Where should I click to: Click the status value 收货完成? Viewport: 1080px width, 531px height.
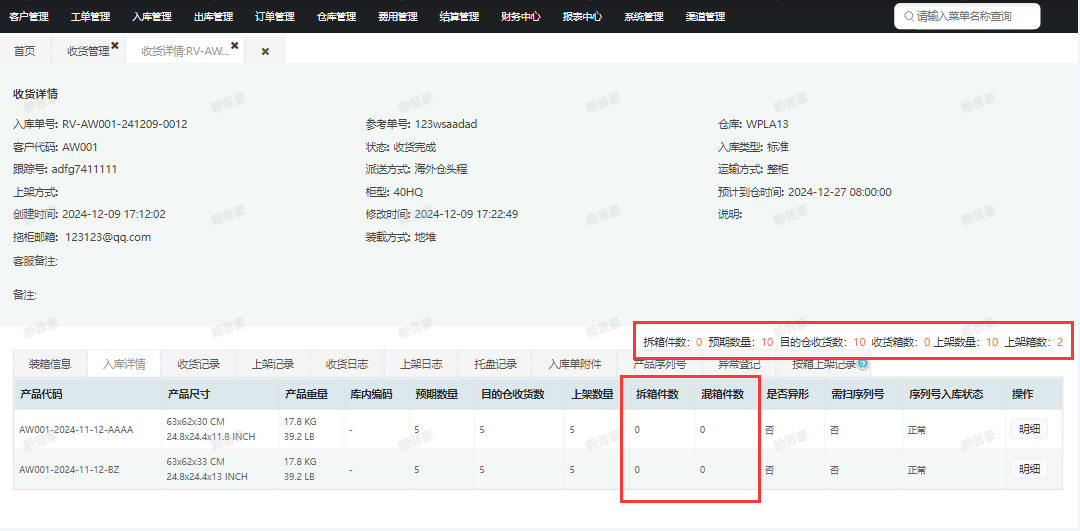[x=415, y=147]
